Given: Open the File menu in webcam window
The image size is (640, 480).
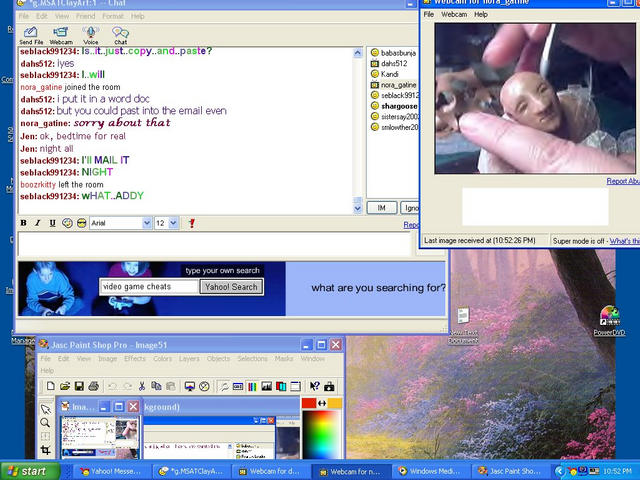Looking at the screenshot, I should (429, 14).
